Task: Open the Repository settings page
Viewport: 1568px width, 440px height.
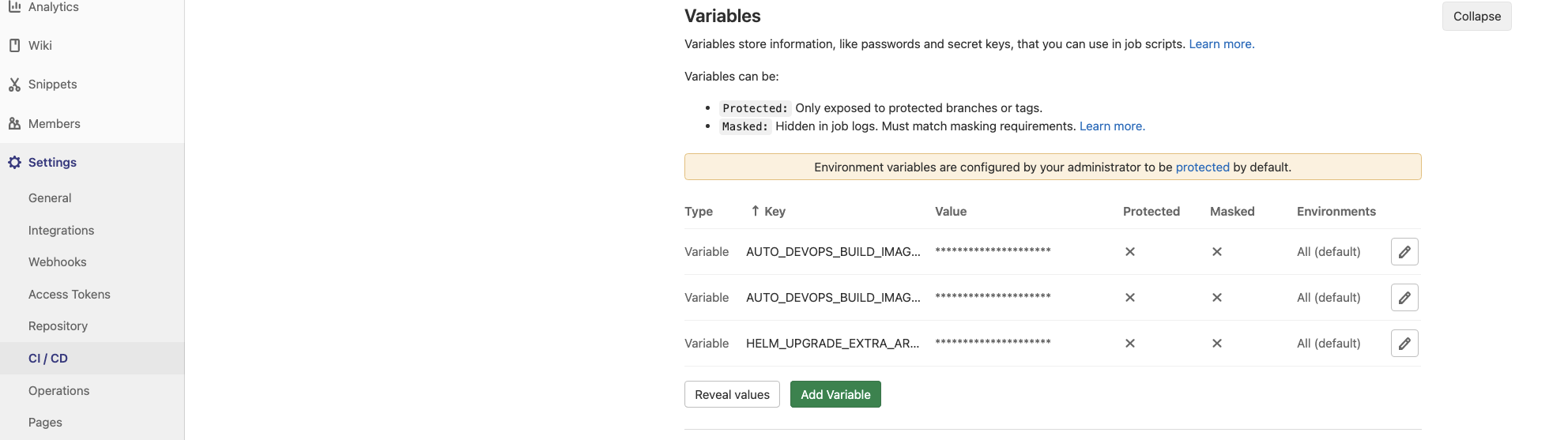Action: (x=58, y=326)
